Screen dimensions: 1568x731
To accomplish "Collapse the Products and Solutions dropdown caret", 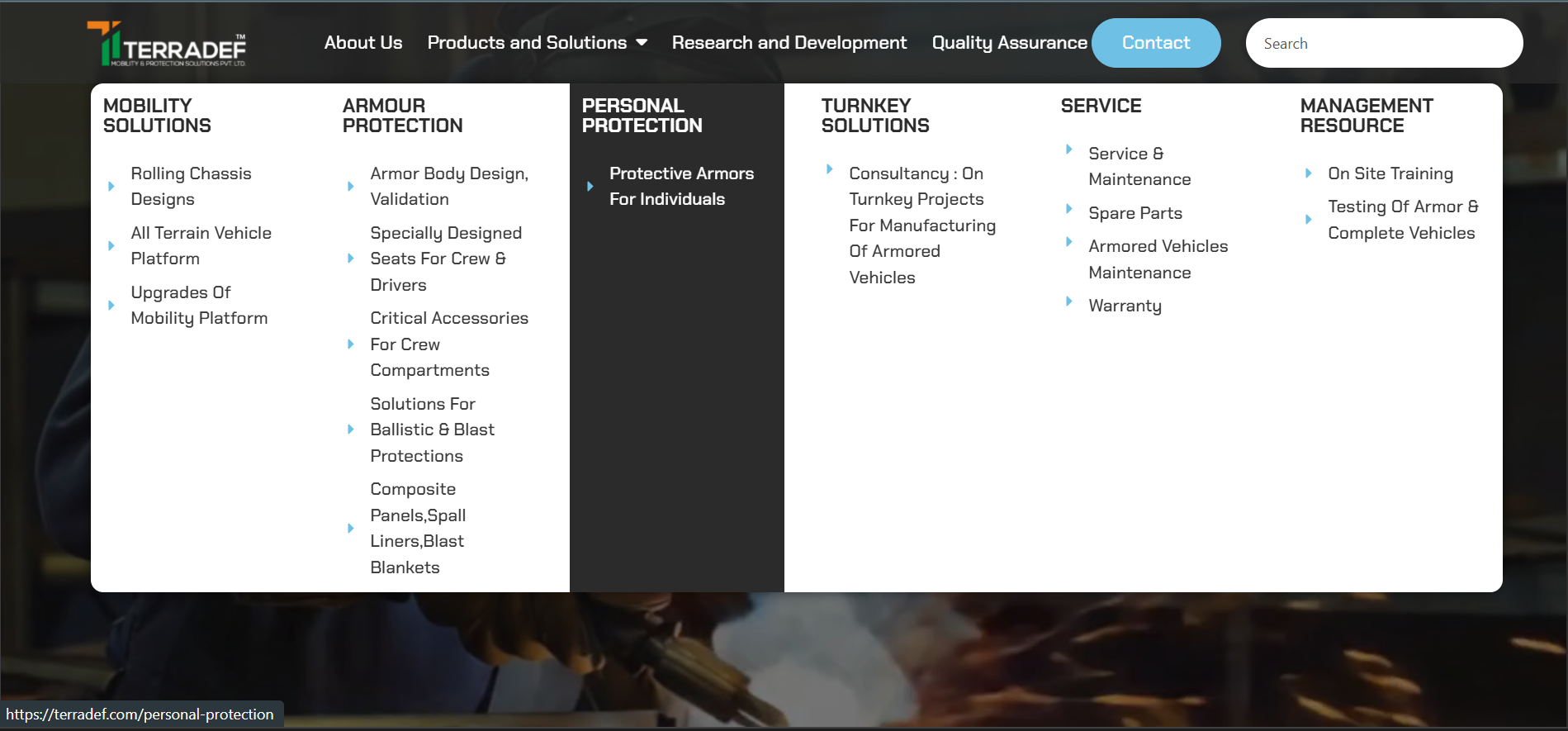I will point(642,43).
